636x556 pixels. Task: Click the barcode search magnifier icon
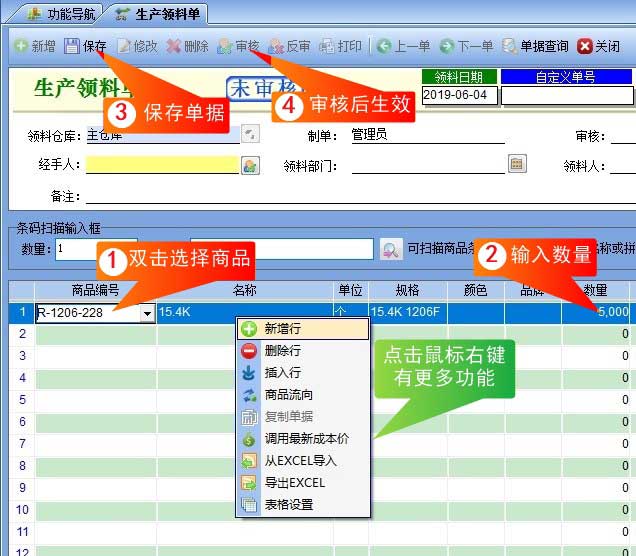391,249
